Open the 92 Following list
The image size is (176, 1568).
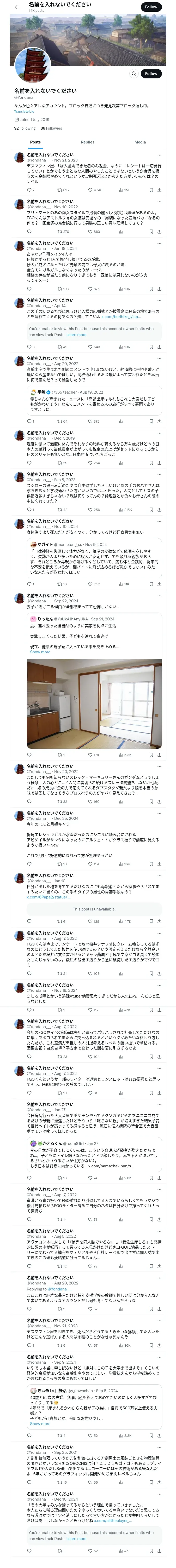[x=25, y=128]
